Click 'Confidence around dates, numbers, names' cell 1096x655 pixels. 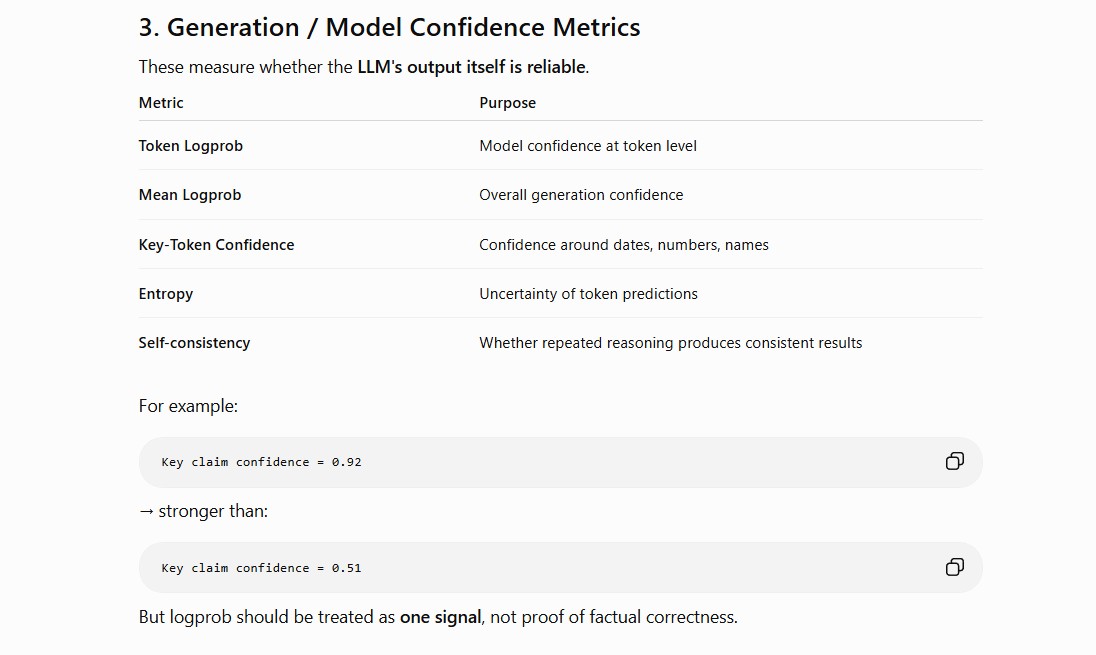(x=623, y=245)
